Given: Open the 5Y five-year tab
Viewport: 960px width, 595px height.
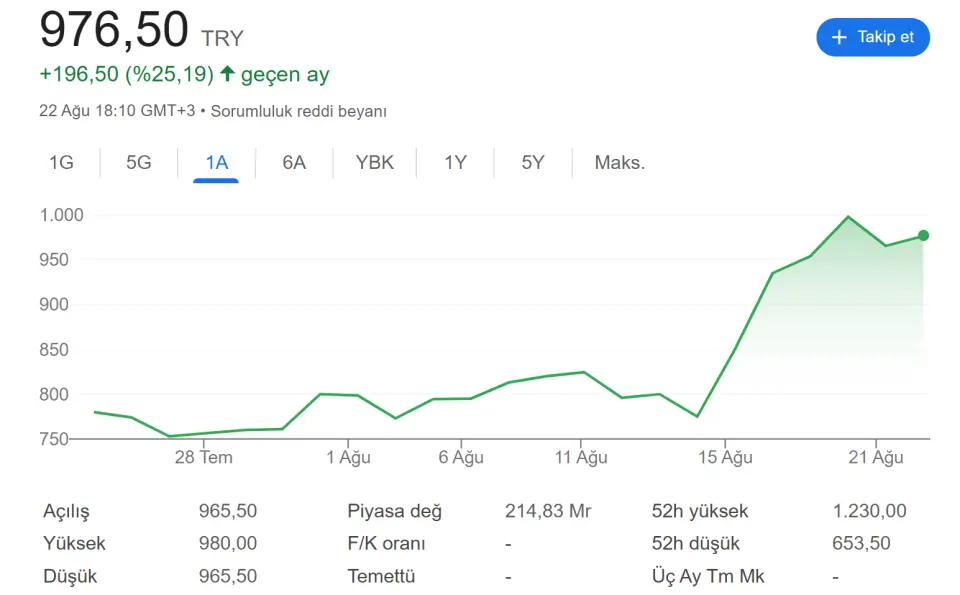Looking at the screenshot, I should (533, 163).
